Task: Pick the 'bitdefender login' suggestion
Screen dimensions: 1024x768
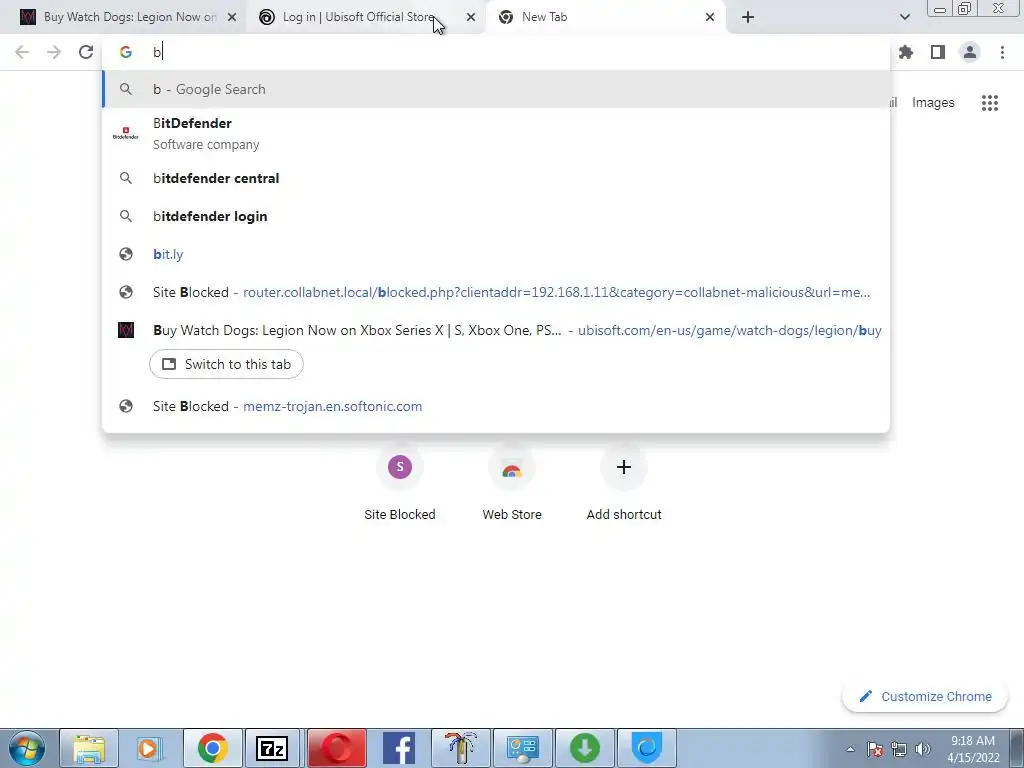Action: coord(496,216)
